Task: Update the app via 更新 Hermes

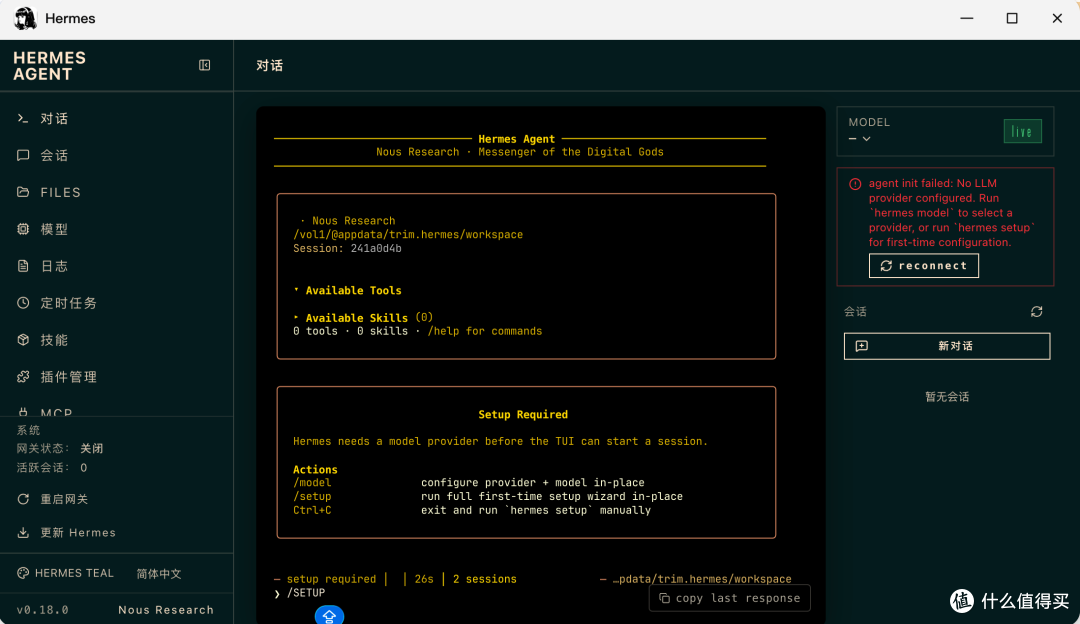Action: click(x=78, y=533)
